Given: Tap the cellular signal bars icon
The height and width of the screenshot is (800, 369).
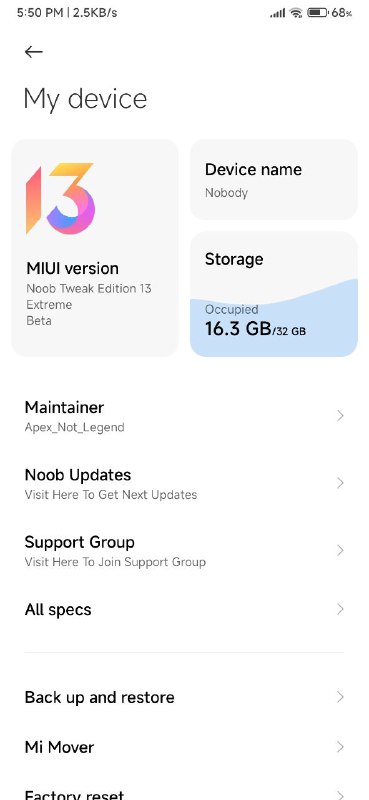Looking at the screenshot, I should coord(278,14).
